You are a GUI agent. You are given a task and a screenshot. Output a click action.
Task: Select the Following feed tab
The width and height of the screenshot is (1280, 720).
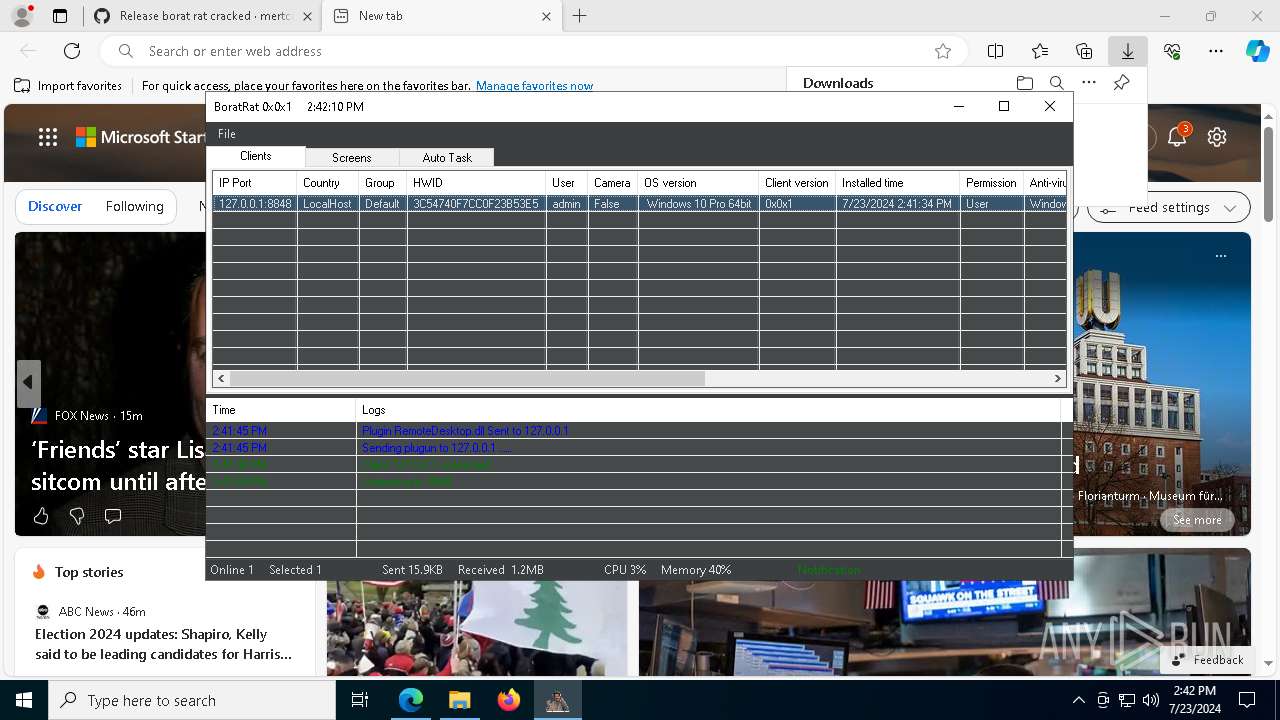point(134,206)
